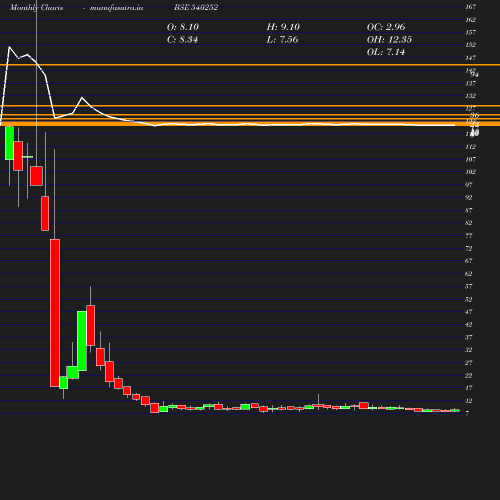This screenshot has height=500, width=500.
Task: Click the 7 price axis label
Action: pyautogui.click(x=467, y=413)
